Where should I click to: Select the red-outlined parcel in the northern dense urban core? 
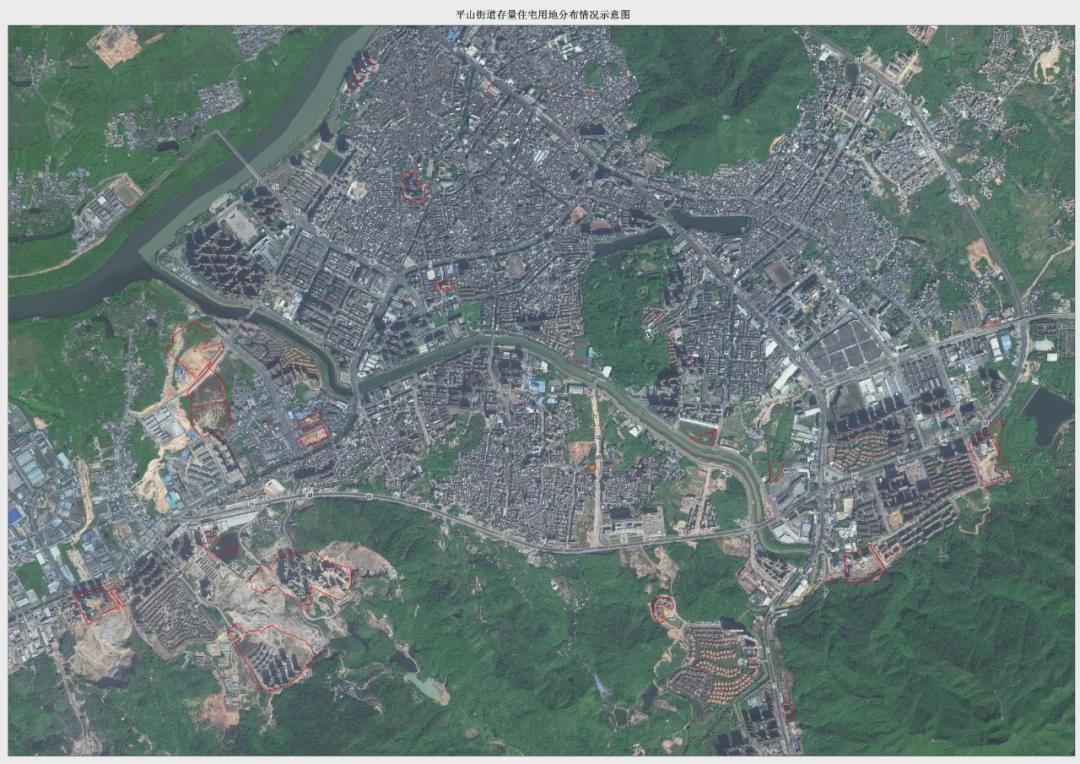point(413,187)
